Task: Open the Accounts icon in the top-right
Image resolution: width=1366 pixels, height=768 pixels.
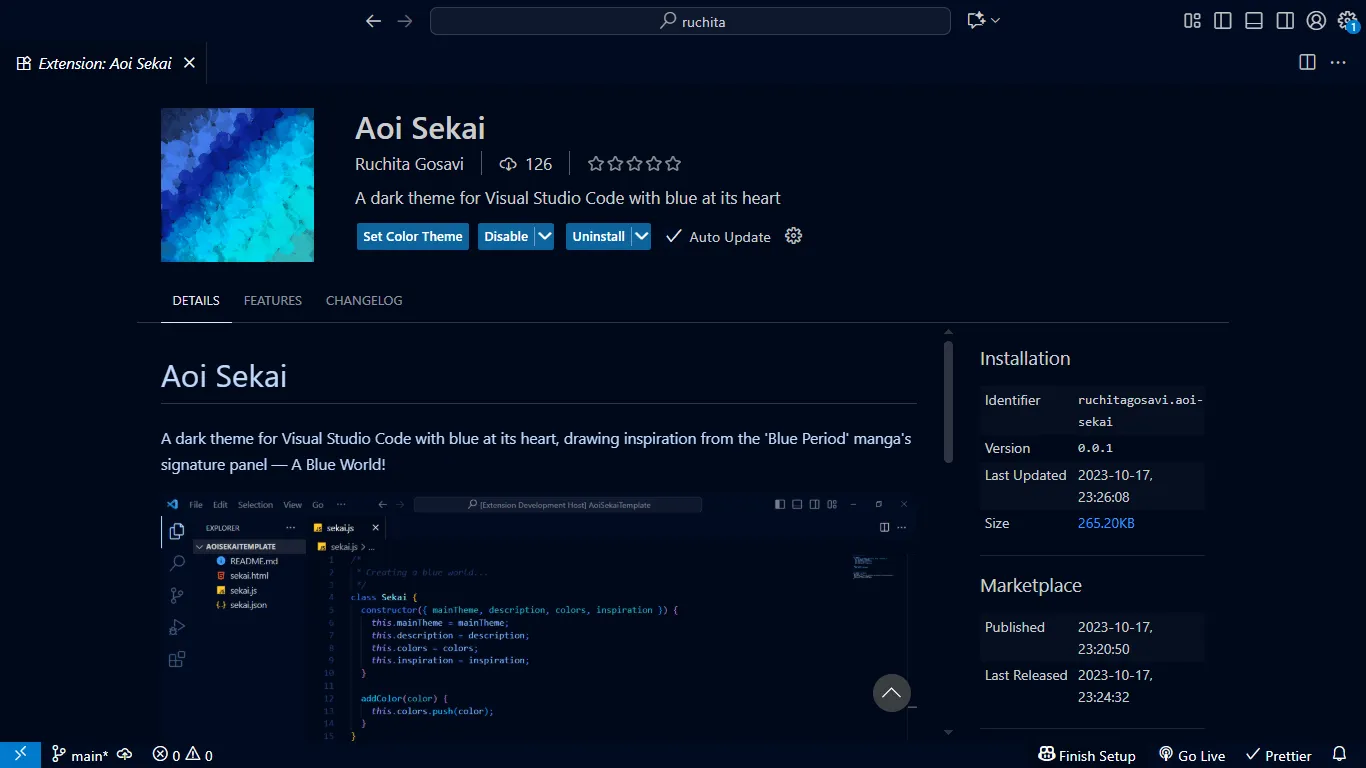Action: pos(1316,20)
